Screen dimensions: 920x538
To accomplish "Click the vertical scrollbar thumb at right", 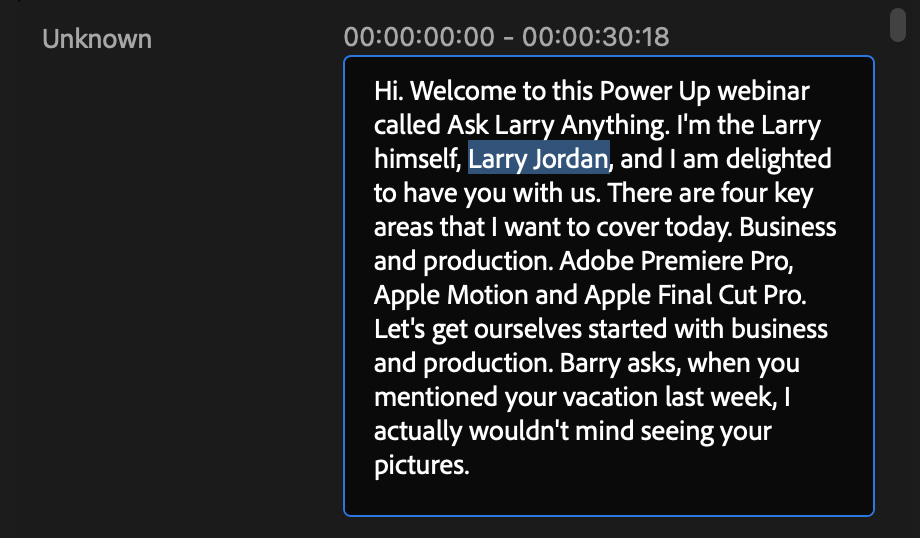I will [899, 23].
